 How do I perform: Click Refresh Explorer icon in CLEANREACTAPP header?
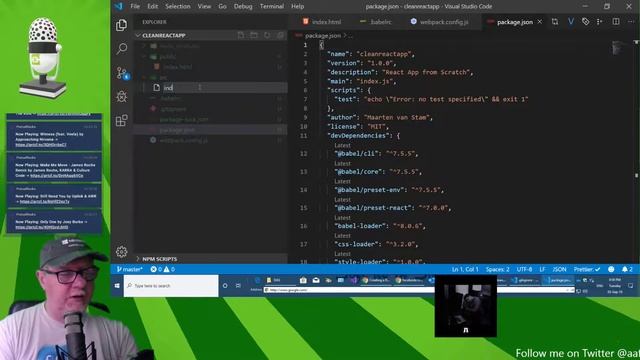(x=267, y=36)
